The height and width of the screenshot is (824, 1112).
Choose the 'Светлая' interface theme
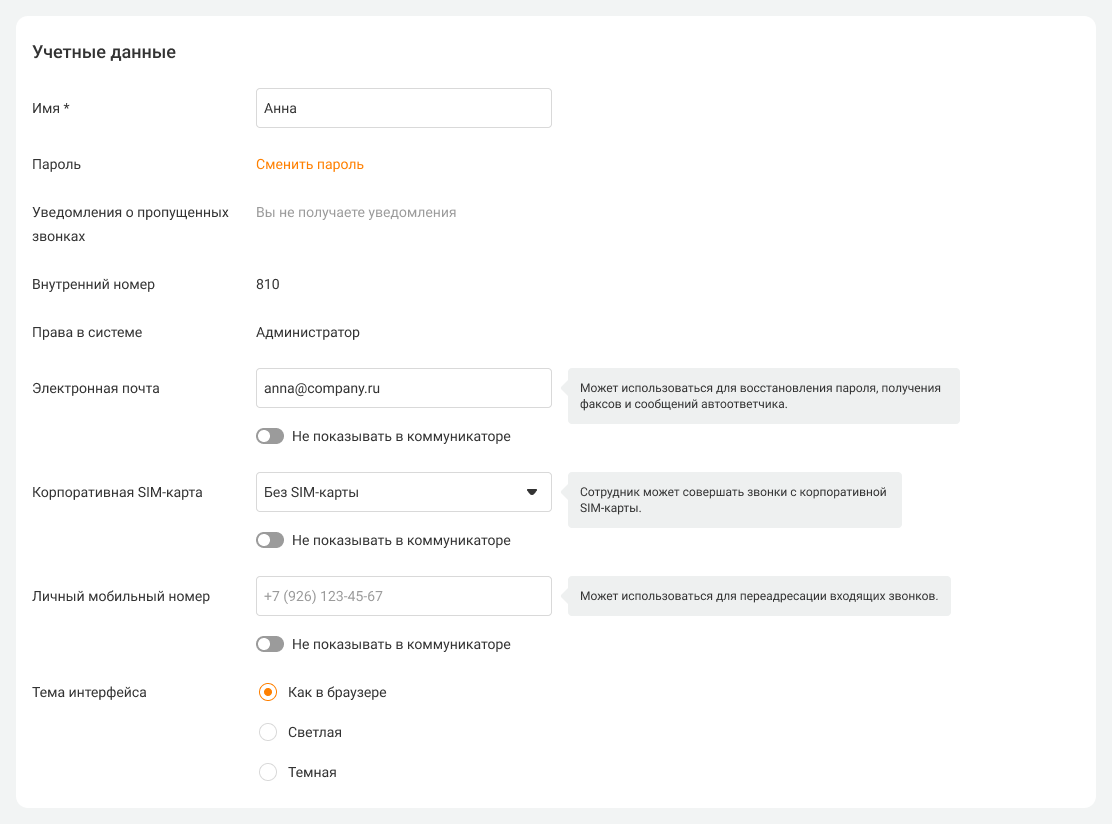(268, 733)
